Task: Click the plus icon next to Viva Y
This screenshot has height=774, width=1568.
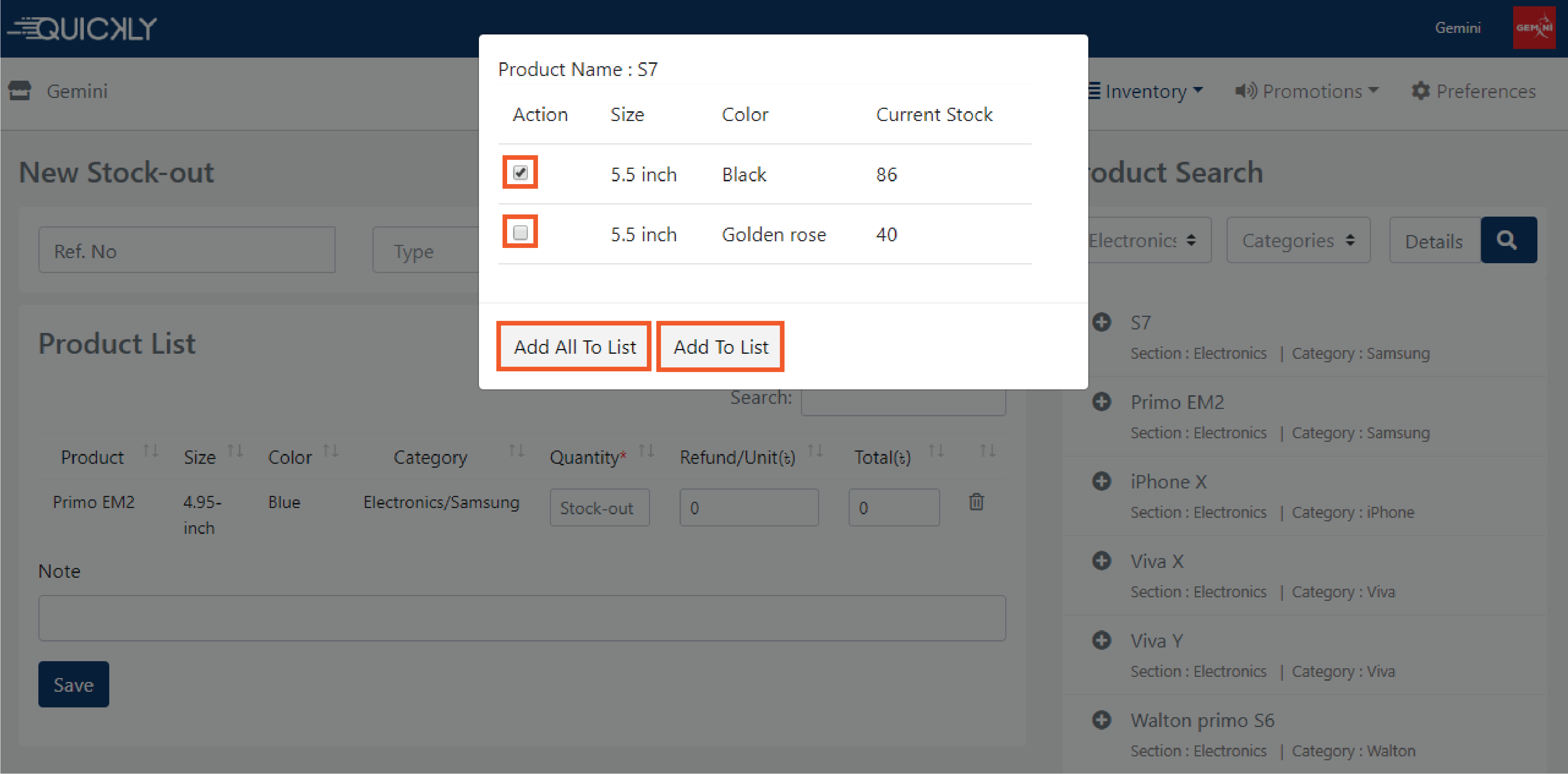Action: tap(1101, 640)
